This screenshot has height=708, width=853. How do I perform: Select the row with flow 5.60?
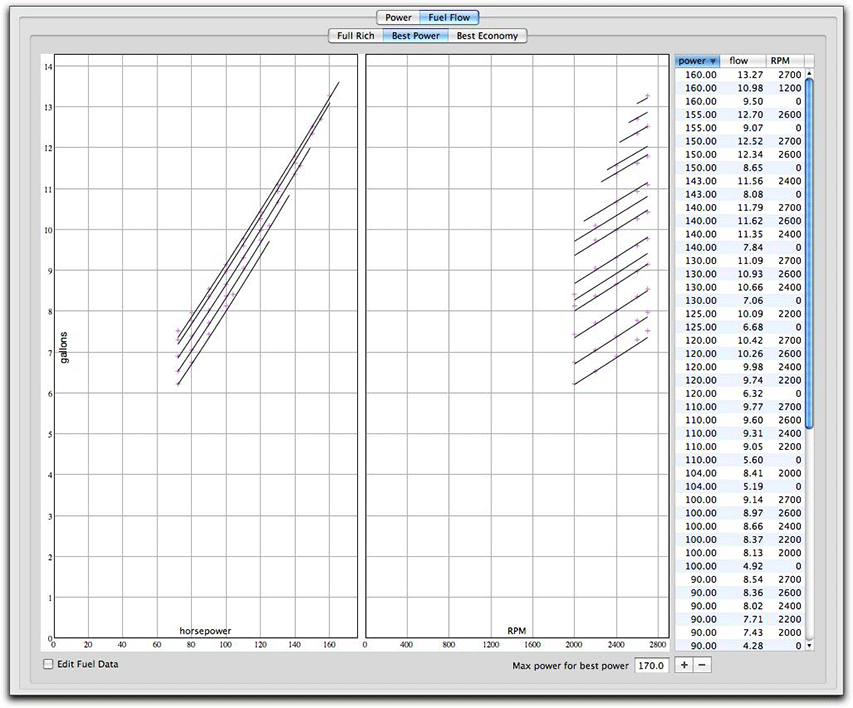click(740, 460)
